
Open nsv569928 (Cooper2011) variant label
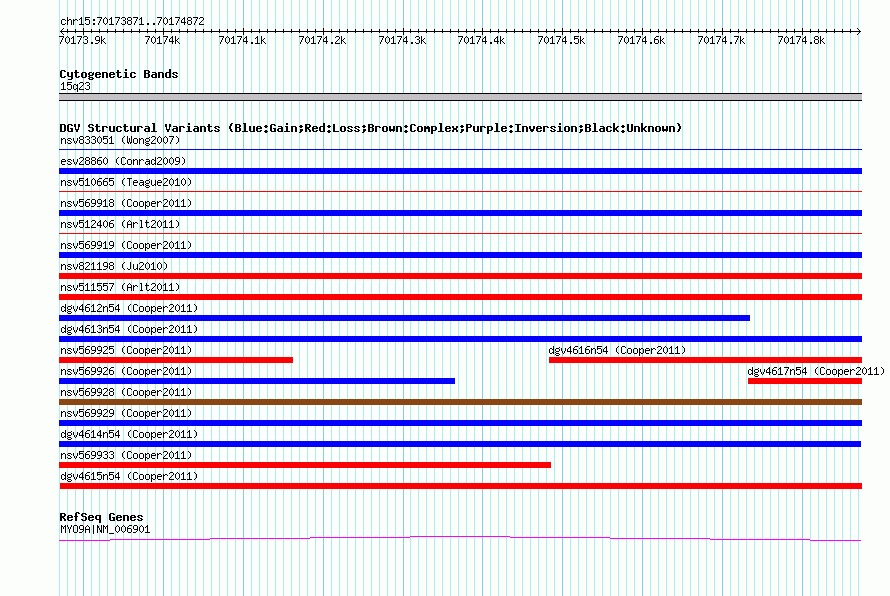[x=126, y=392]
